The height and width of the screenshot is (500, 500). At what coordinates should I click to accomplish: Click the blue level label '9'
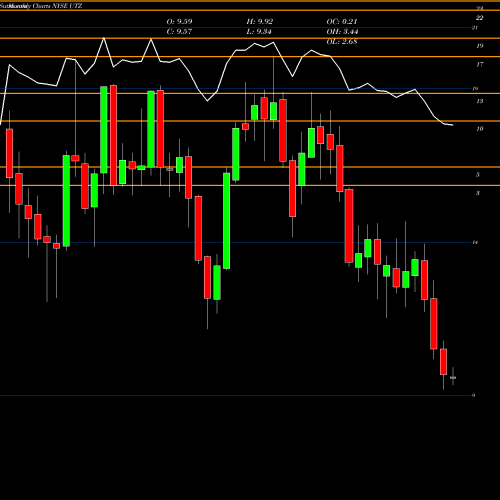473,395
